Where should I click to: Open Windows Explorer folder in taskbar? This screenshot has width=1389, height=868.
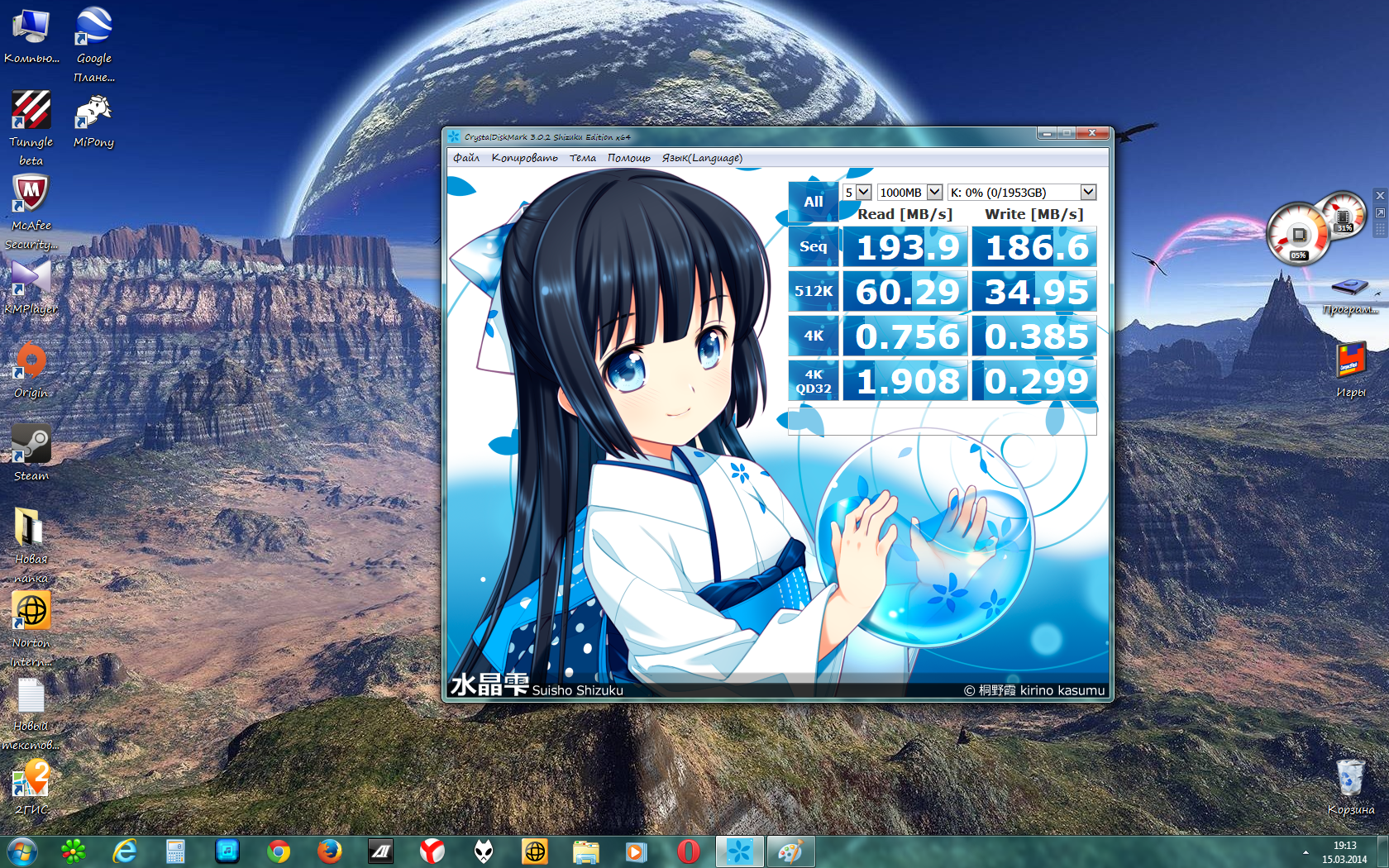(x=586, y=851)
